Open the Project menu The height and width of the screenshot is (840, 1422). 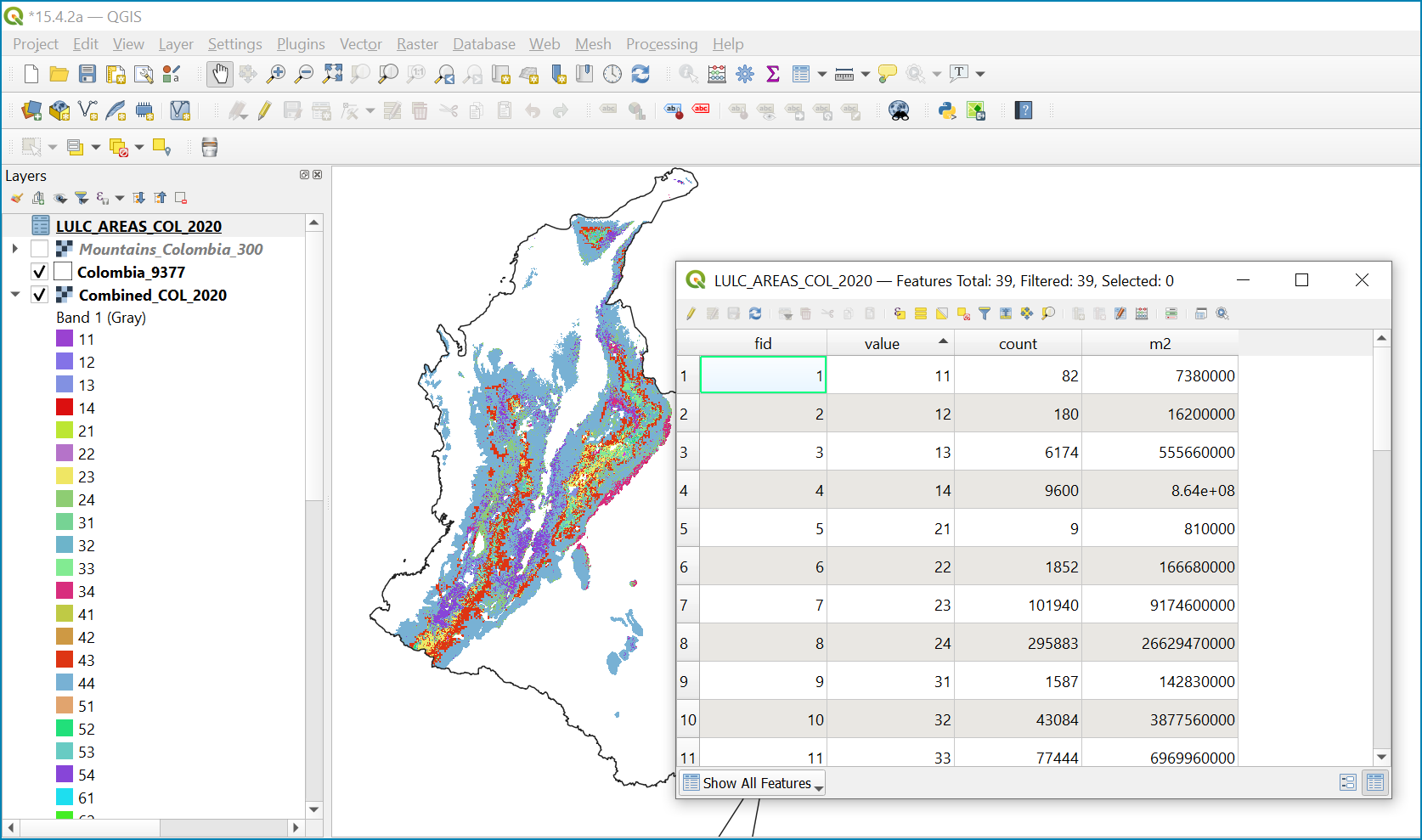[x=36, y=44]
